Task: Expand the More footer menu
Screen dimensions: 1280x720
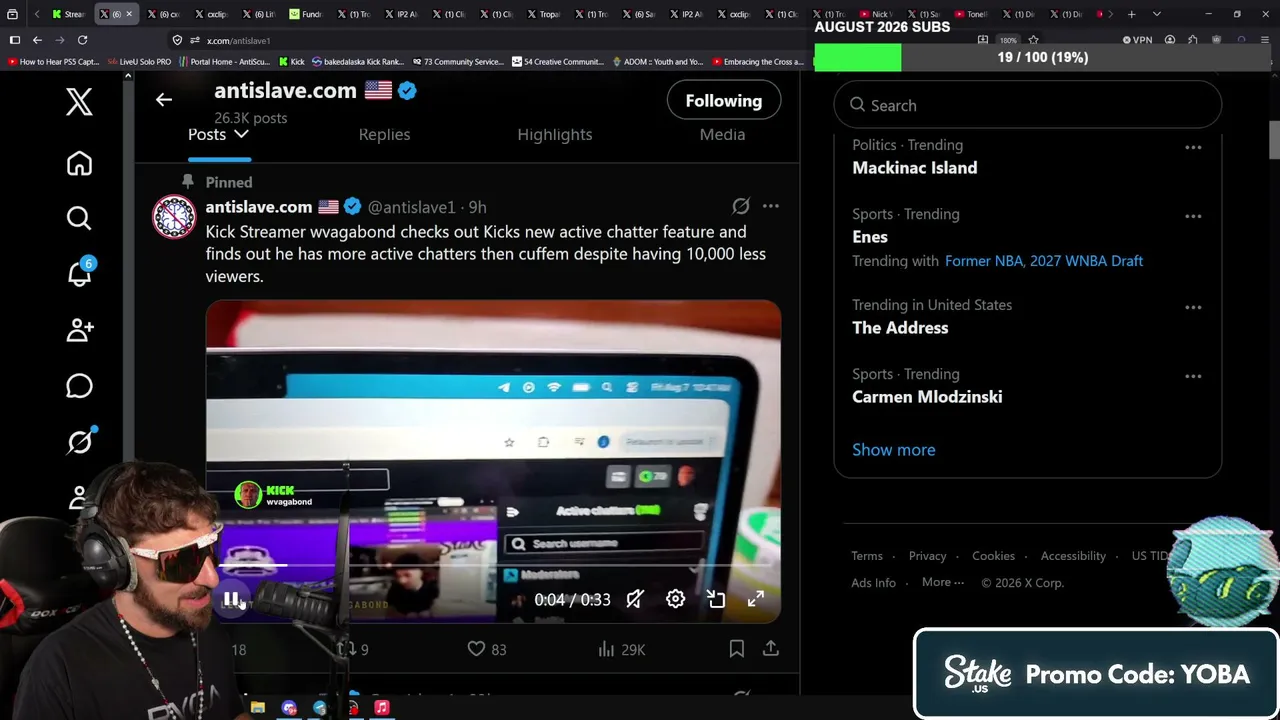Action: coord(943,583)
